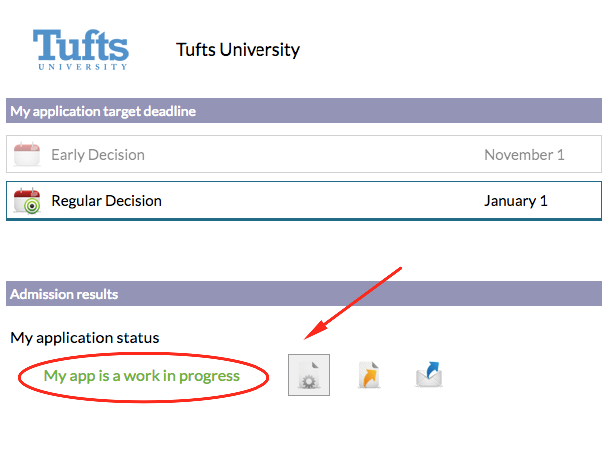Click the UNIVERSITY text under Tufts logo
616x454 pixels.
pos(82,67)
